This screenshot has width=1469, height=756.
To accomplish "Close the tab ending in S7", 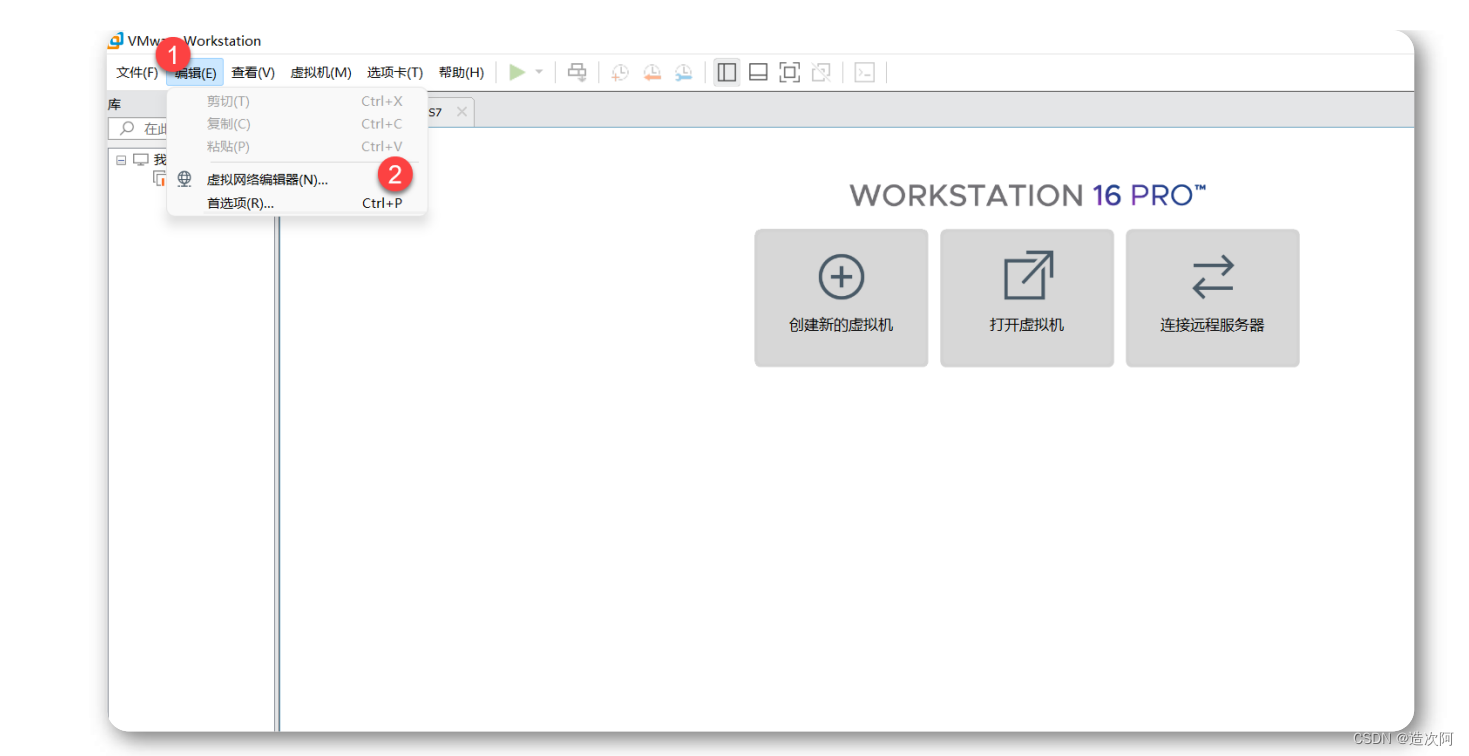I will [461, 112].
